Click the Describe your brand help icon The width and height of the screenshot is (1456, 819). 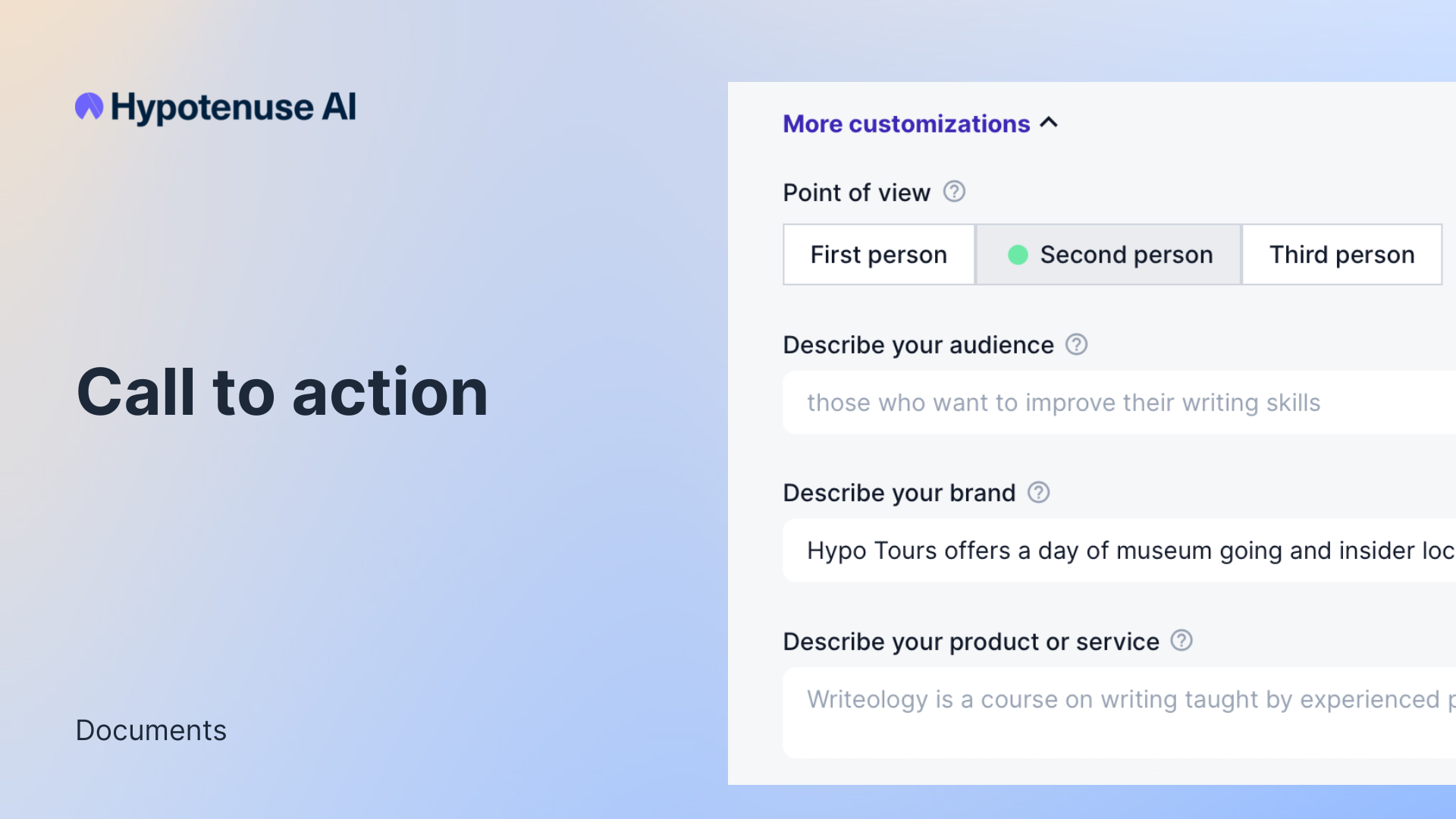1040,492
